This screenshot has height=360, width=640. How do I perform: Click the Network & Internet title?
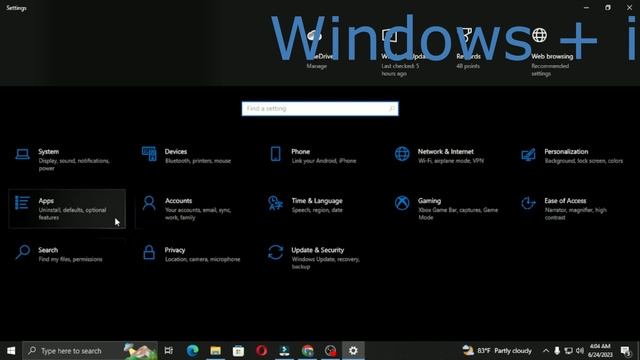[446, 151]
